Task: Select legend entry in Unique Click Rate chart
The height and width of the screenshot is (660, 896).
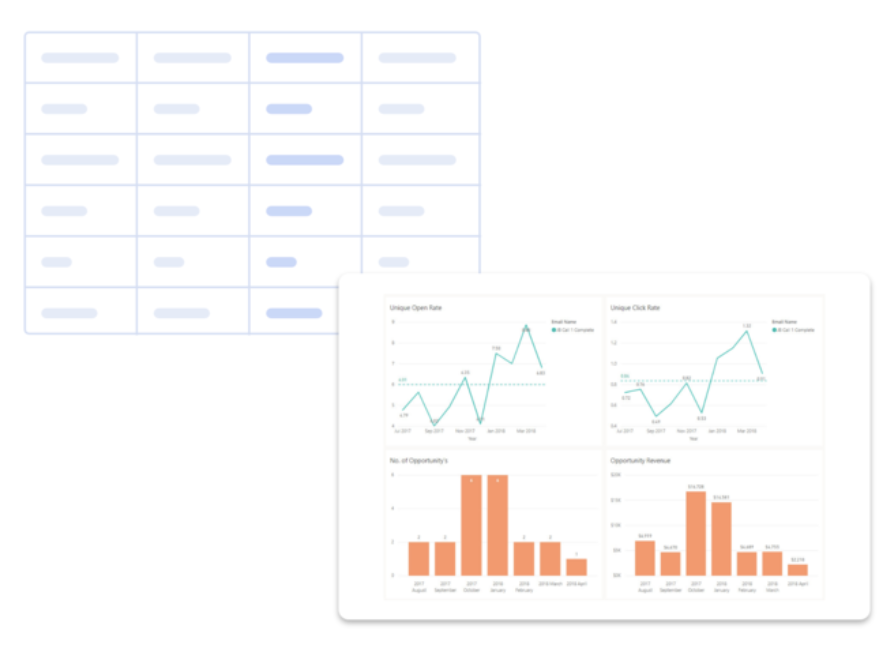Action: tap(794, 330)
